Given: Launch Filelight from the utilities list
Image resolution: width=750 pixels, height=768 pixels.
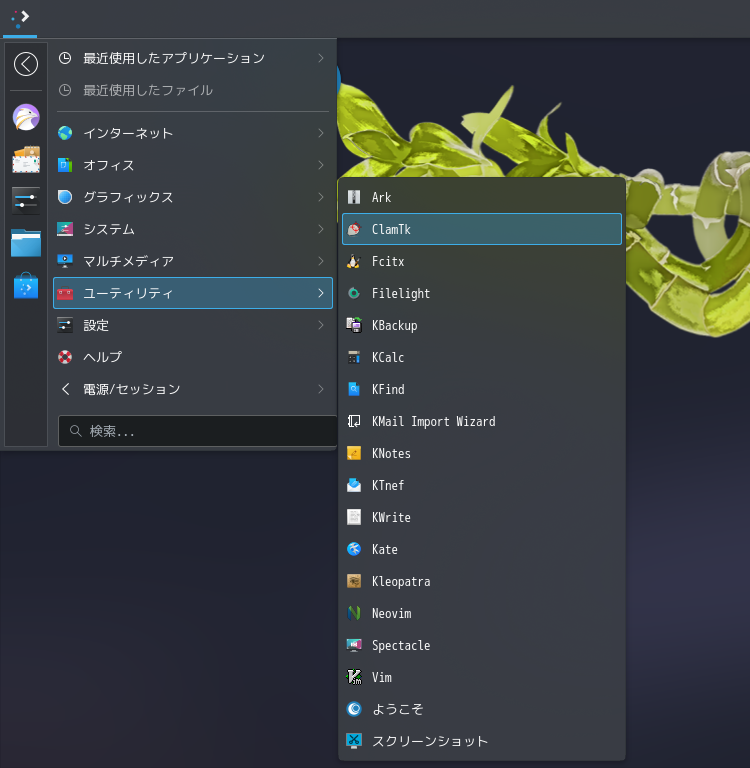Looking at the screenshot, I should tap(482, 293).
